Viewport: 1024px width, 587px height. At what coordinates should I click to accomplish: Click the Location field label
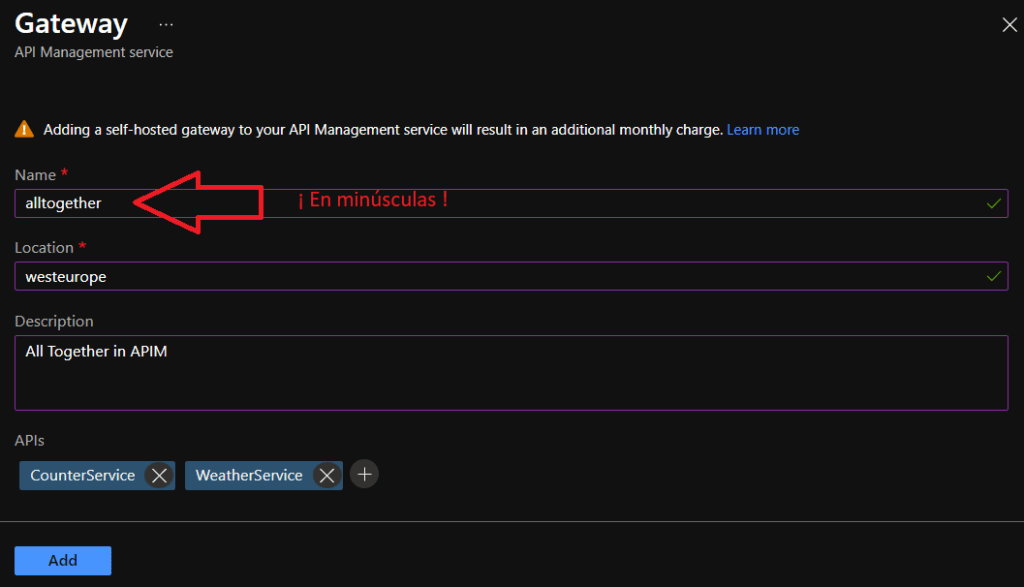point(44,247)
